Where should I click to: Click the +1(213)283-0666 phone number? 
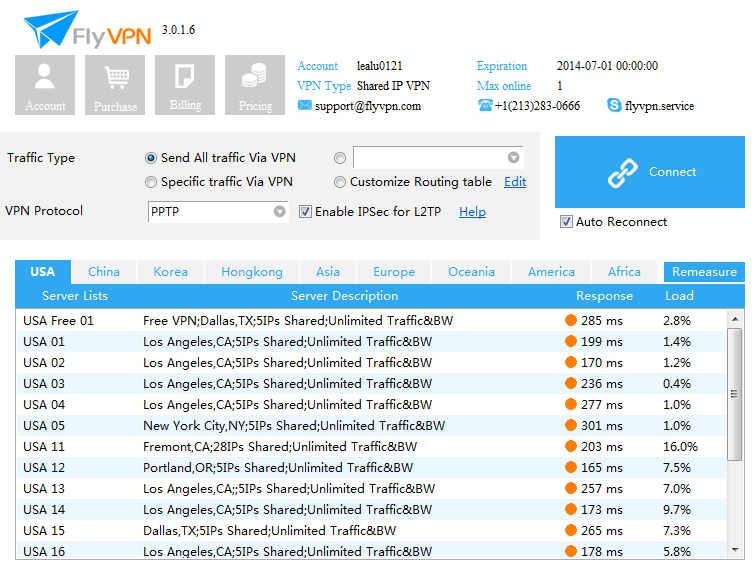click(537, 106)
